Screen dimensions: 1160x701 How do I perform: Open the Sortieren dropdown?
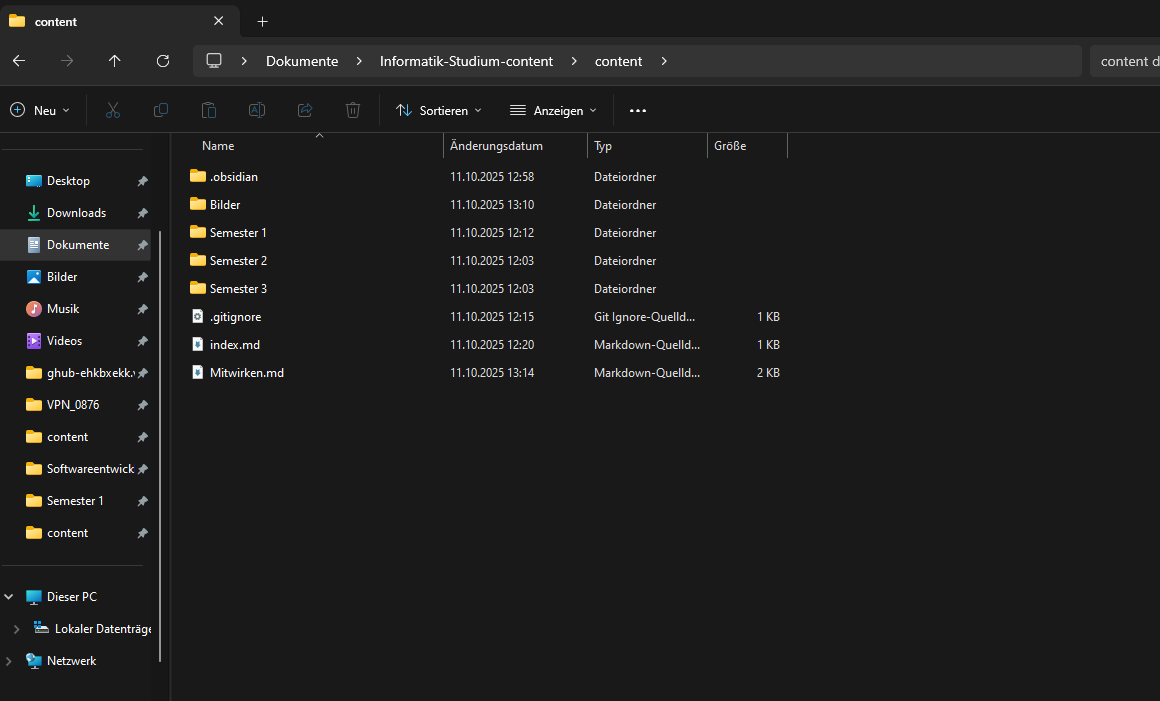(x=439, y=110)
